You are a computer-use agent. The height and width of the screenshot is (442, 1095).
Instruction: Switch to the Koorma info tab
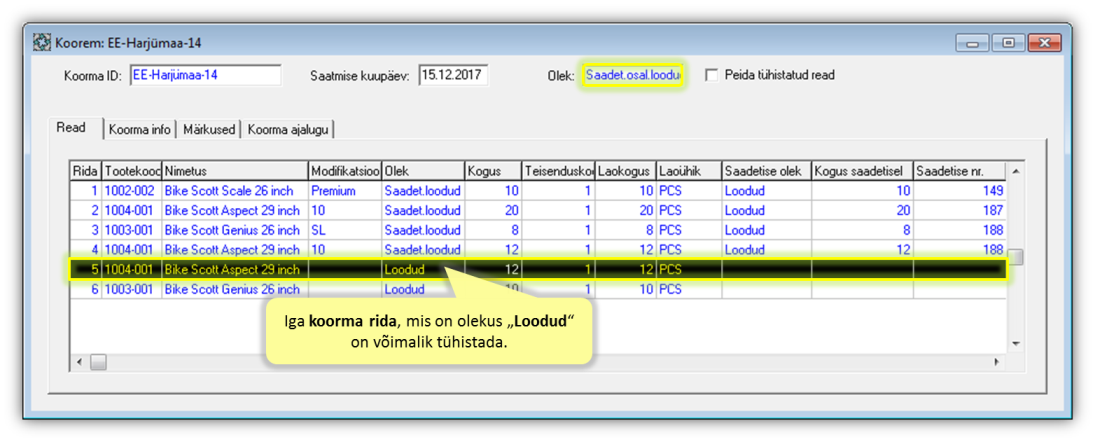(x=139, y=129)
